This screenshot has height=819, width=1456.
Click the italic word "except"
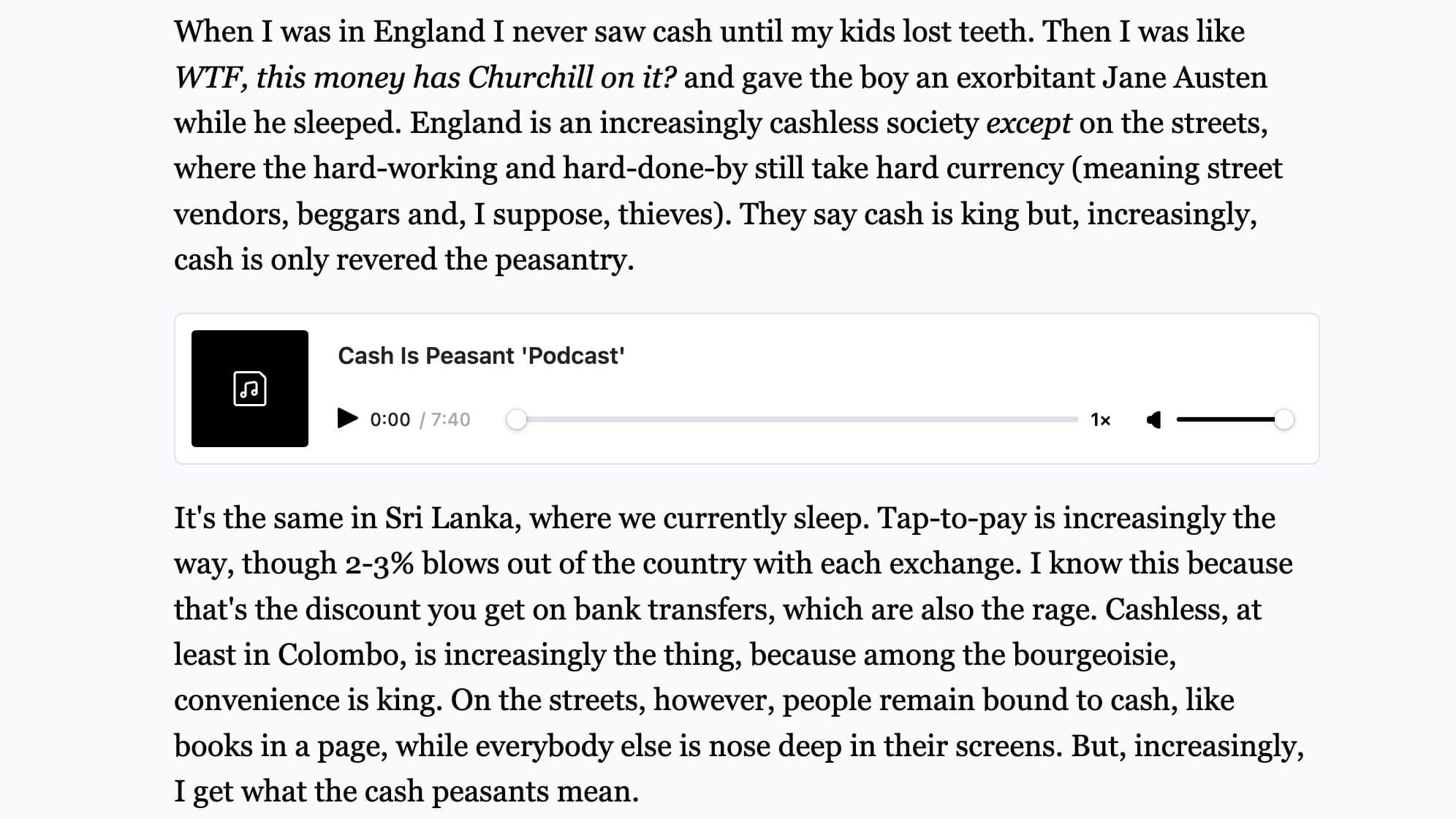tap(1028, 123)
